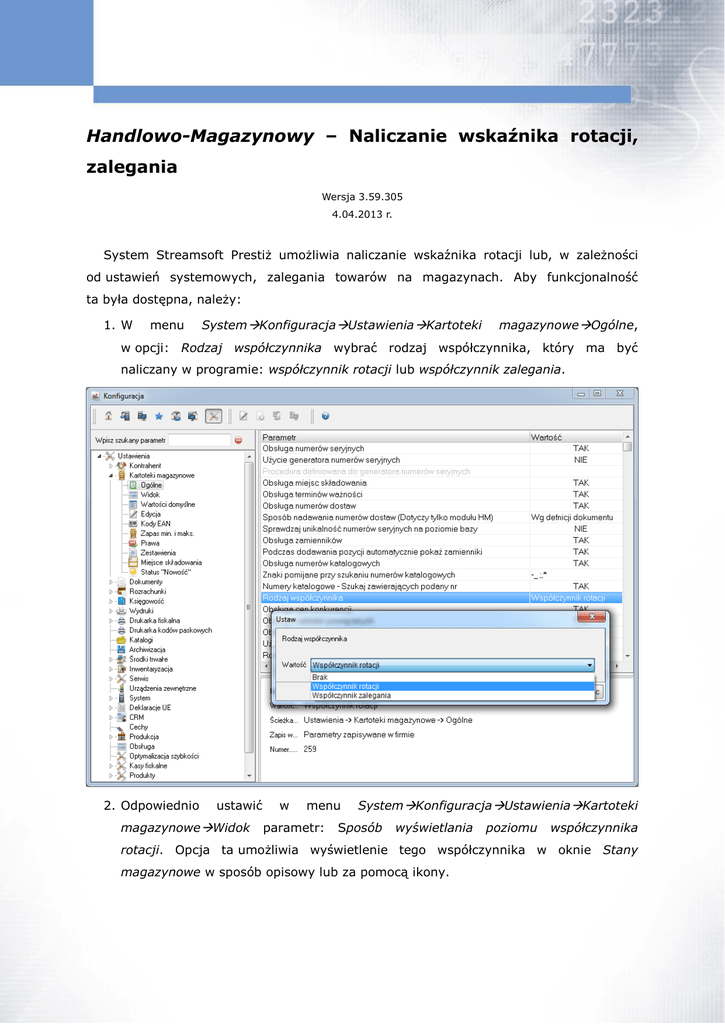
Task: Select the Katalogi folder item
Action: pos(141,640)
